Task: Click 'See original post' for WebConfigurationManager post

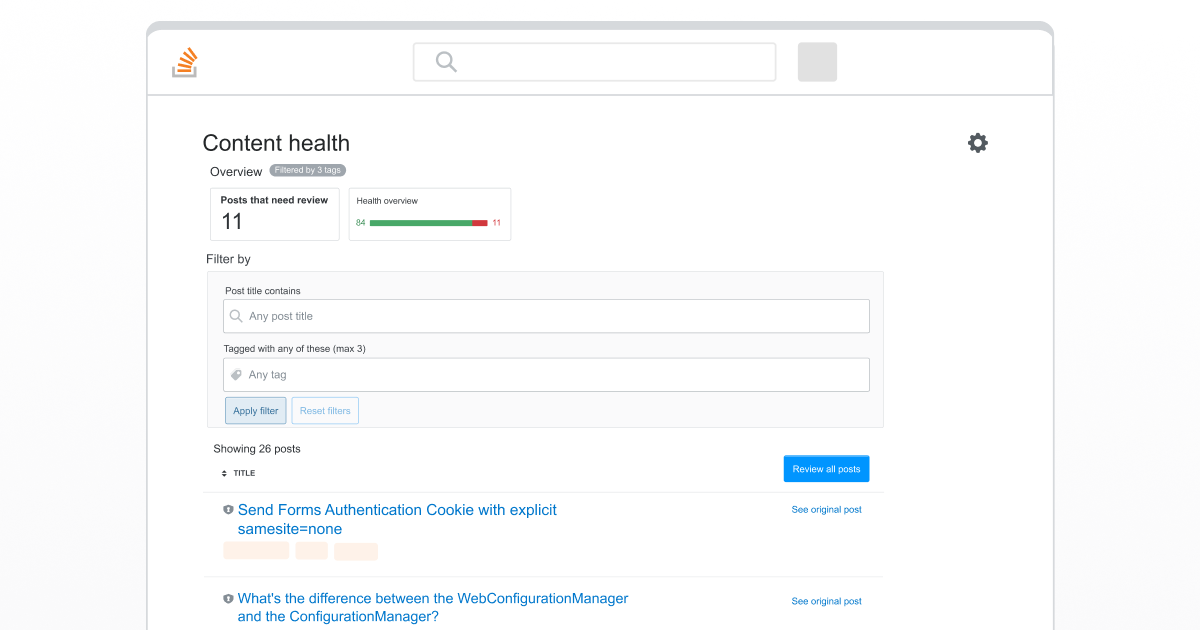Action: click(x=826, y=601)
